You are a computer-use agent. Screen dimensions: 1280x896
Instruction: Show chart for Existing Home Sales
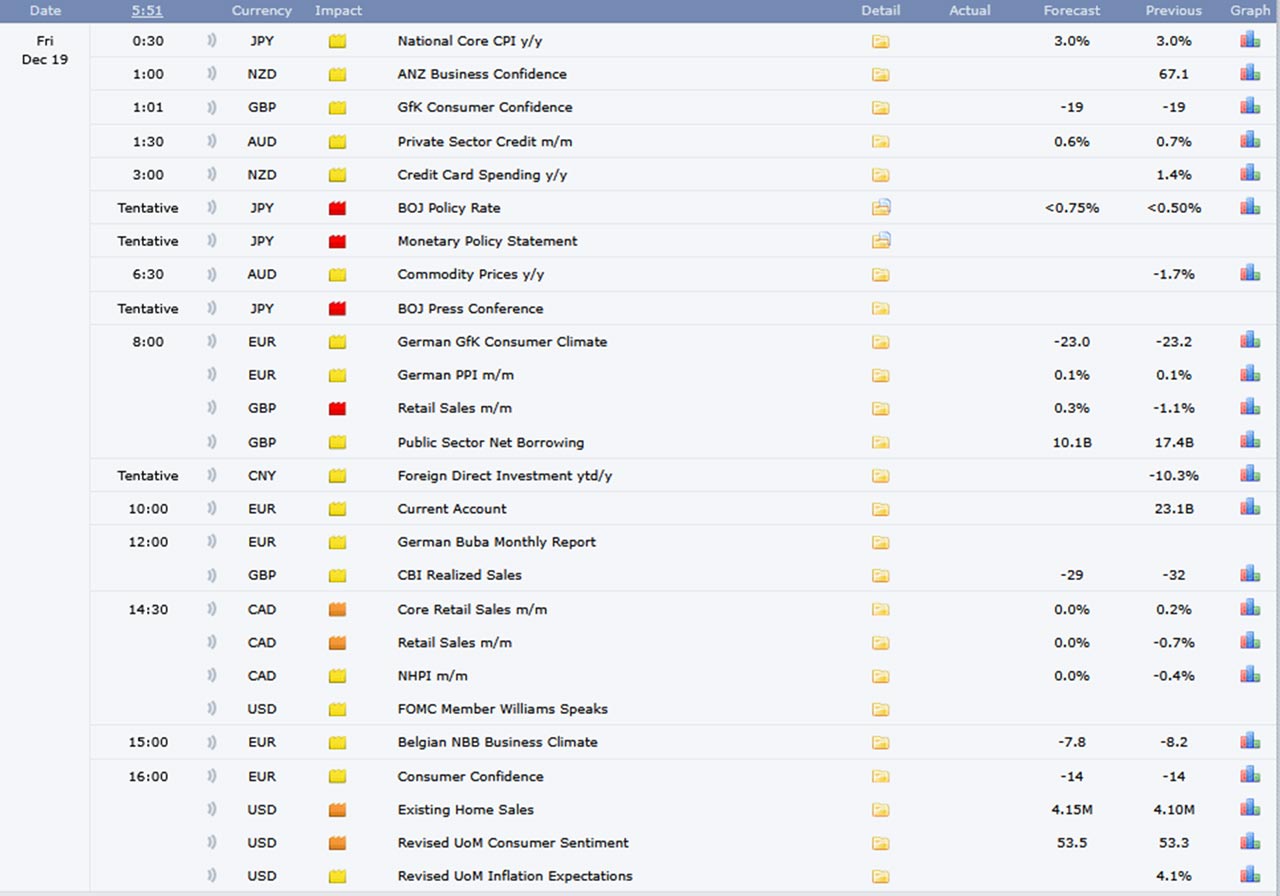[x=1249, y=809]
